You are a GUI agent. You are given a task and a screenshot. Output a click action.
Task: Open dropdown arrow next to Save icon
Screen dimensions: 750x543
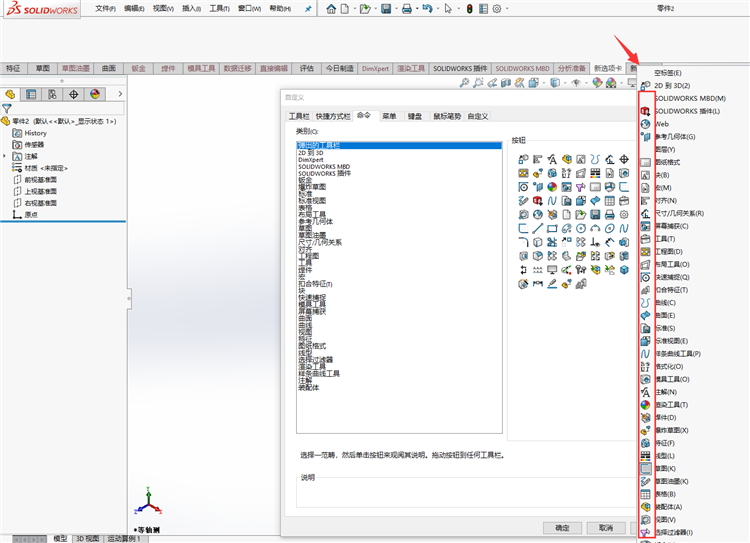396,9
